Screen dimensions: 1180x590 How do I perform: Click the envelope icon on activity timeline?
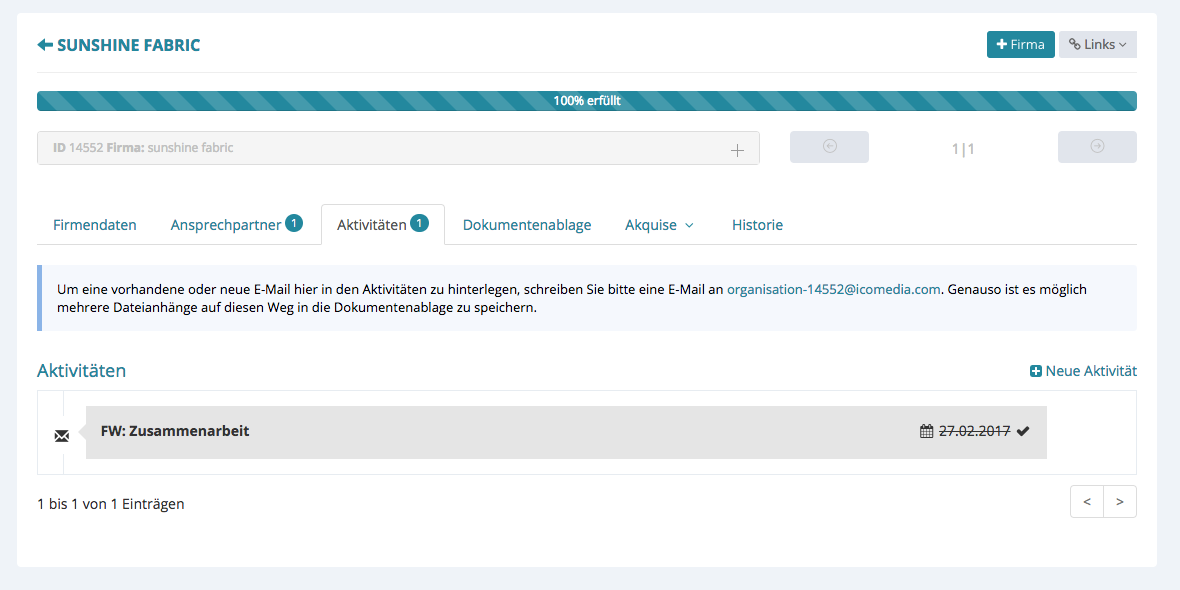[62, 435]
